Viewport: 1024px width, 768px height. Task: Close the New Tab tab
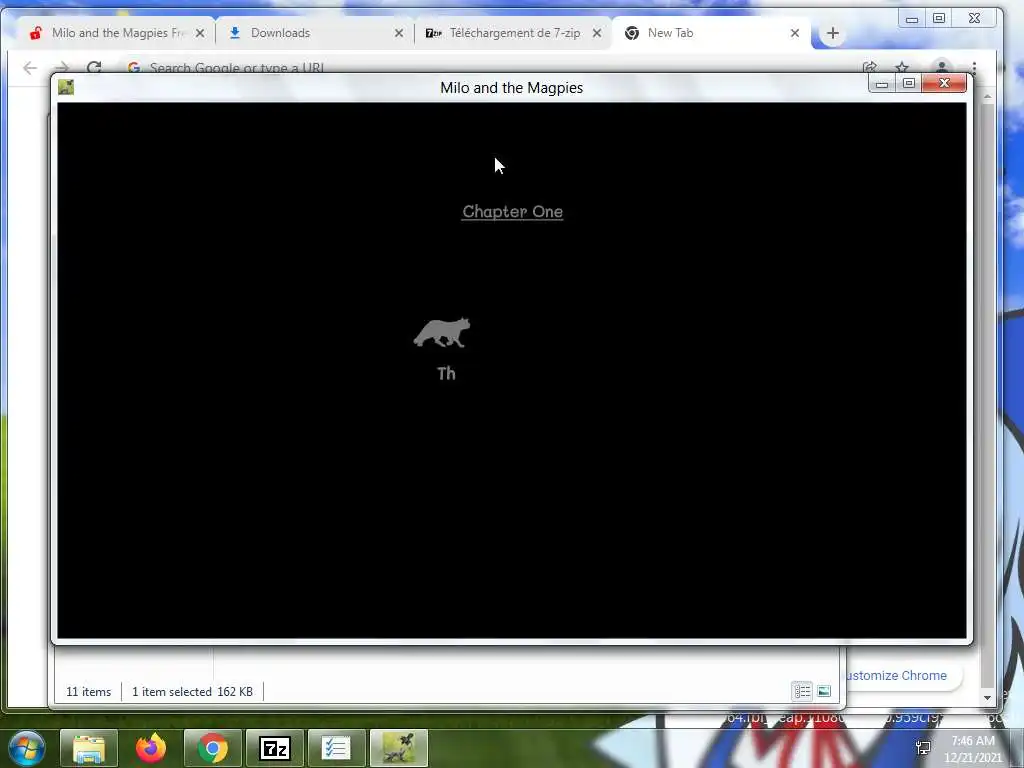(x=795, y=33)
